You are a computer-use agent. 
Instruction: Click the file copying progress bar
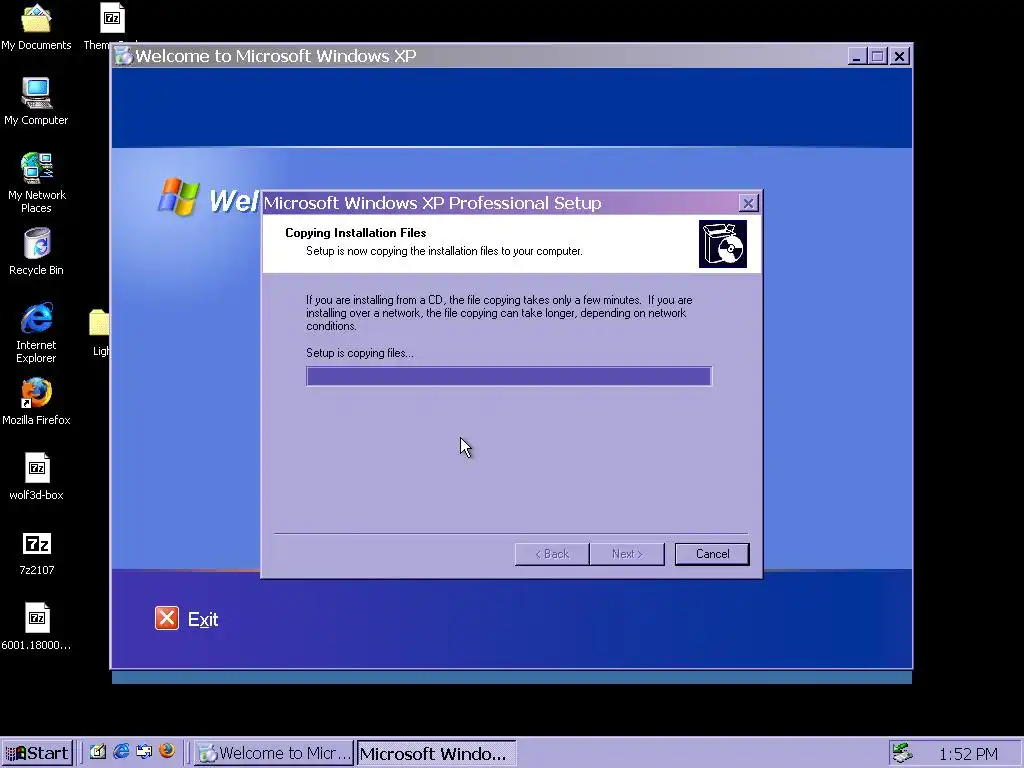pyautogui.click(x=509, y=376)
